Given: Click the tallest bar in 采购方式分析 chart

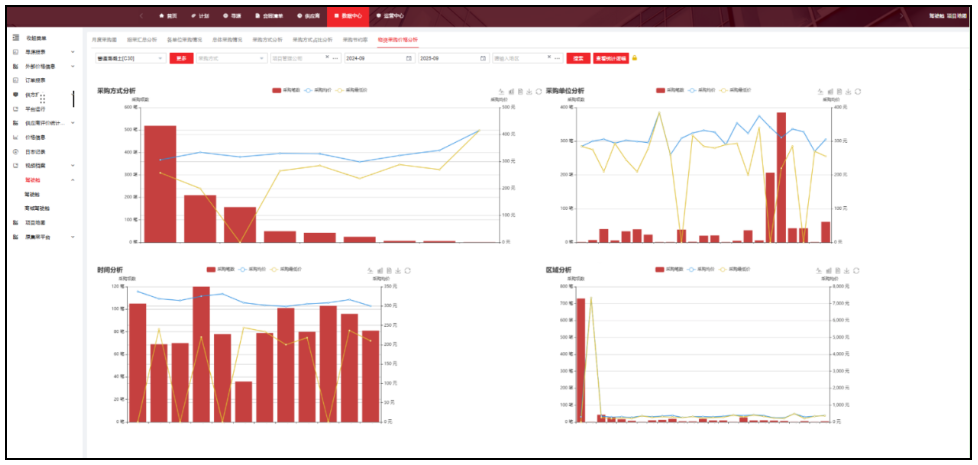Looking at the screenshot, I should click(x=160, y=184).
